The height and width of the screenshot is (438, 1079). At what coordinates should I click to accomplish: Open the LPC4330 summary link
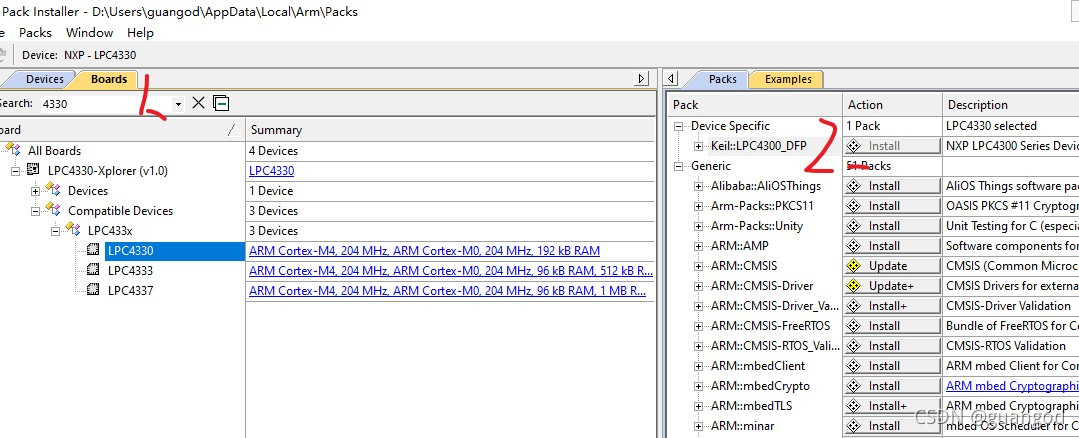pyautogui.click(x=271, y=171)
